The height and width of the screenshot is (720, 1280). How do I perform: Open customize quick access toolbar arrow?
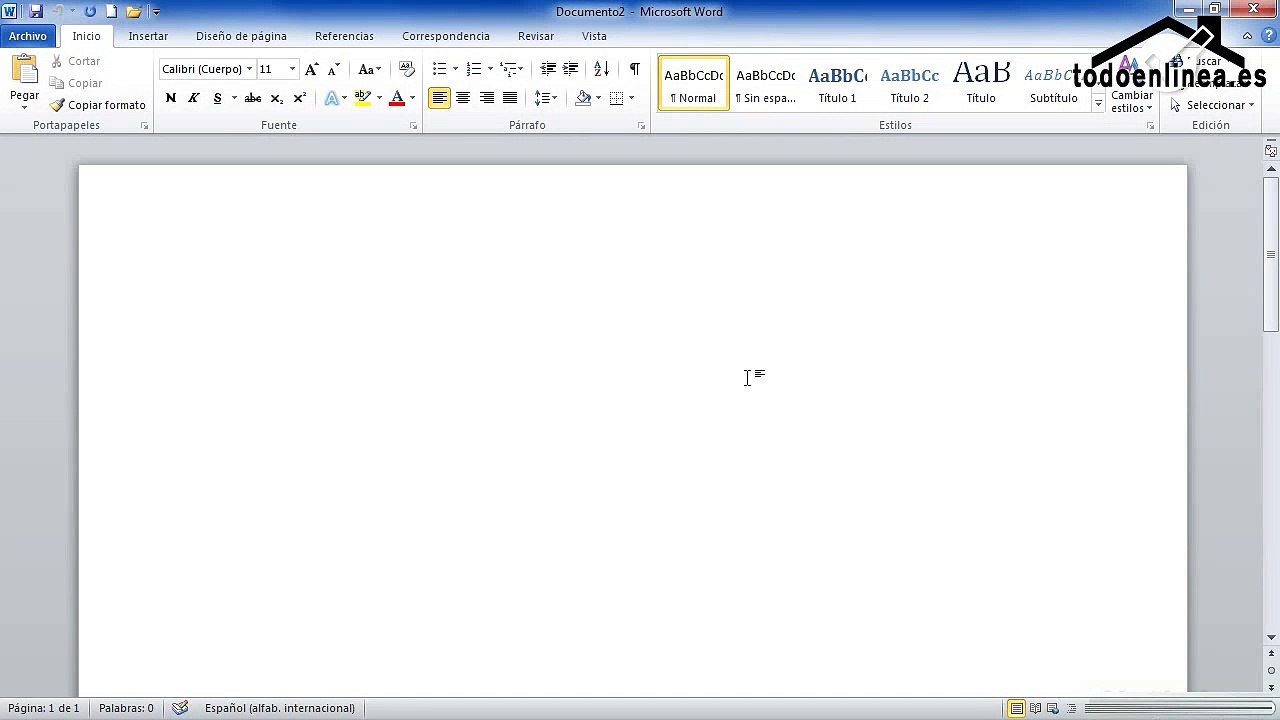coord(156,12)
